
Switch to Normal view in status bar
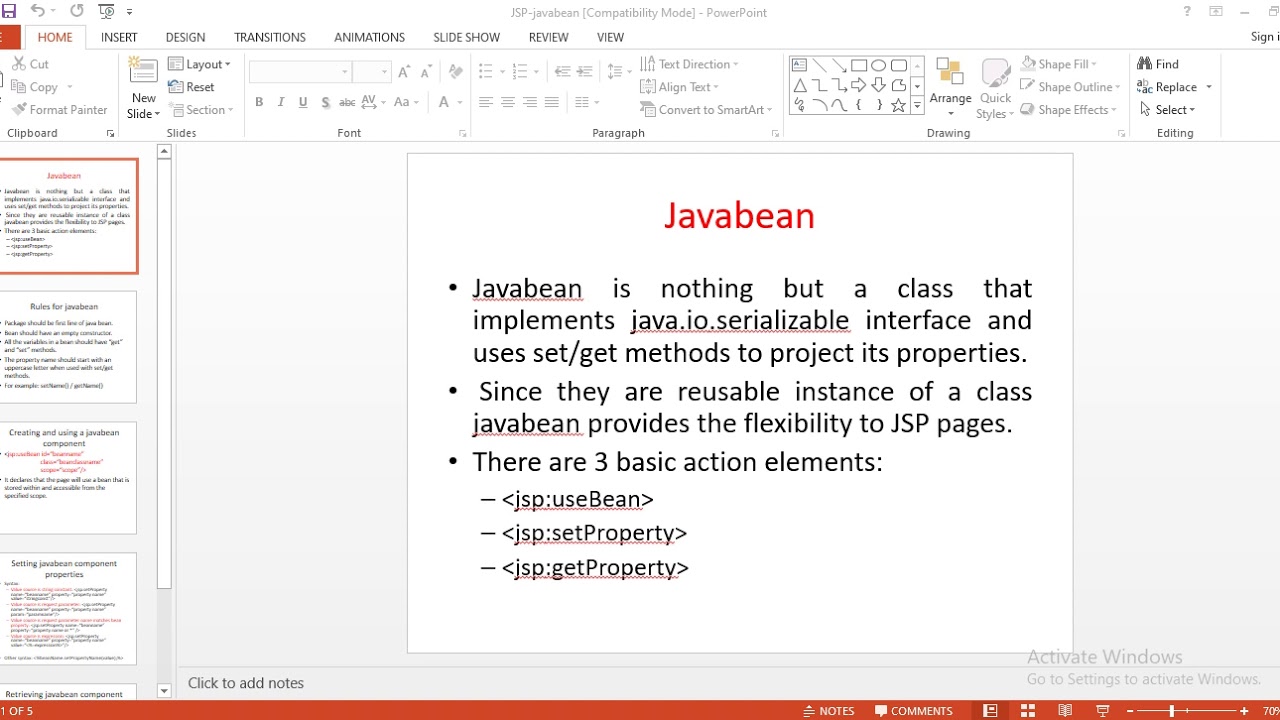(x=990, y=711)
